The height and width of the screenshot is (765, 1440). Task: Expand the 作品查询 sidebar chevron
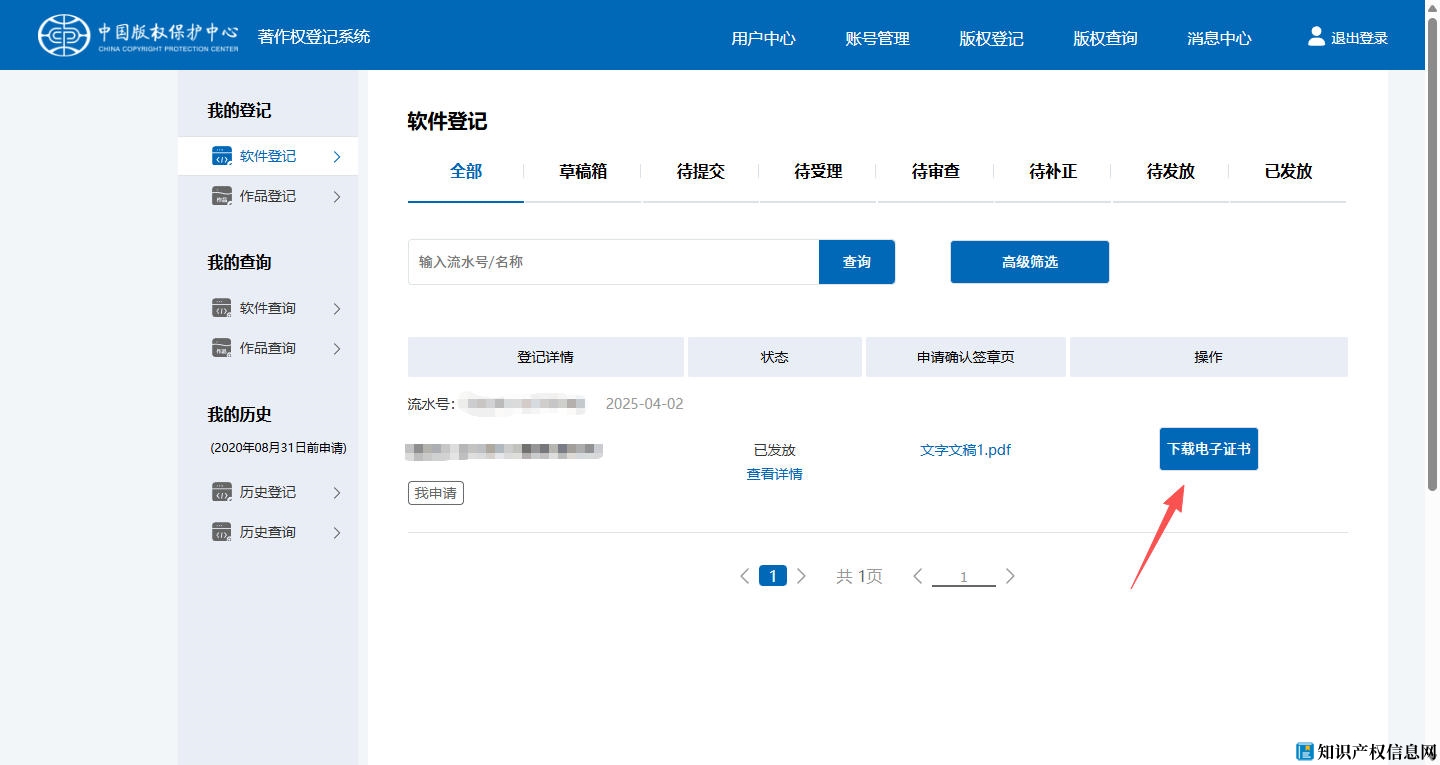[337, 349]
